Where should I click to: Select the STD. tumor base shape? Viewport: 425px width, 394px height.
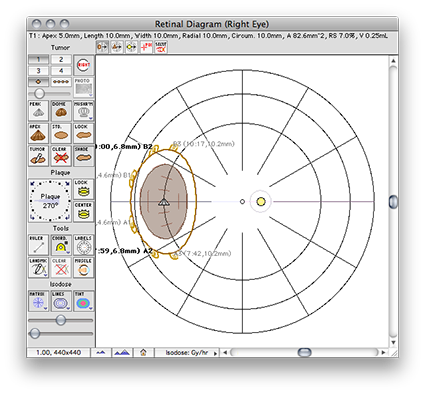(x=61, y=133)
